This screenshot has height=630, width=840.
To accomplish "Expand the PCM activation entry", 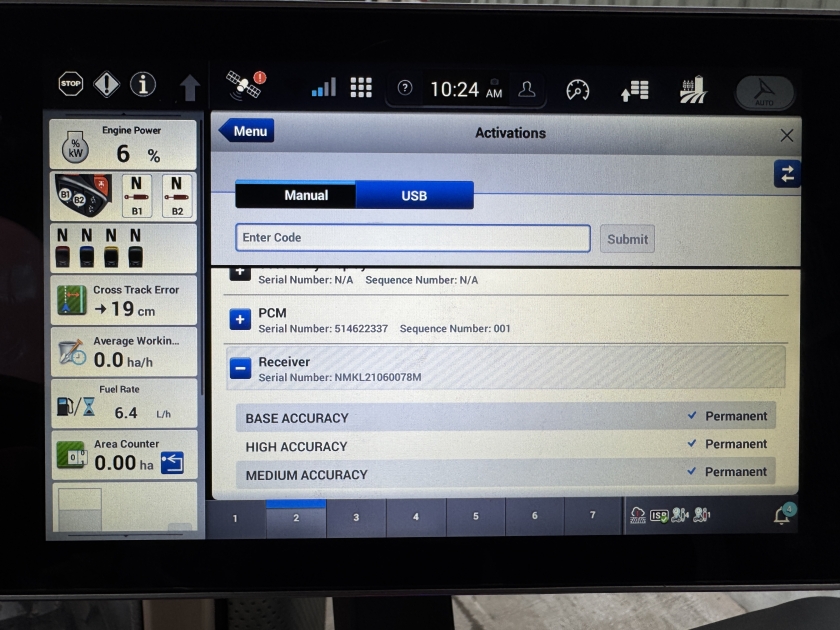I will (240, 320).
